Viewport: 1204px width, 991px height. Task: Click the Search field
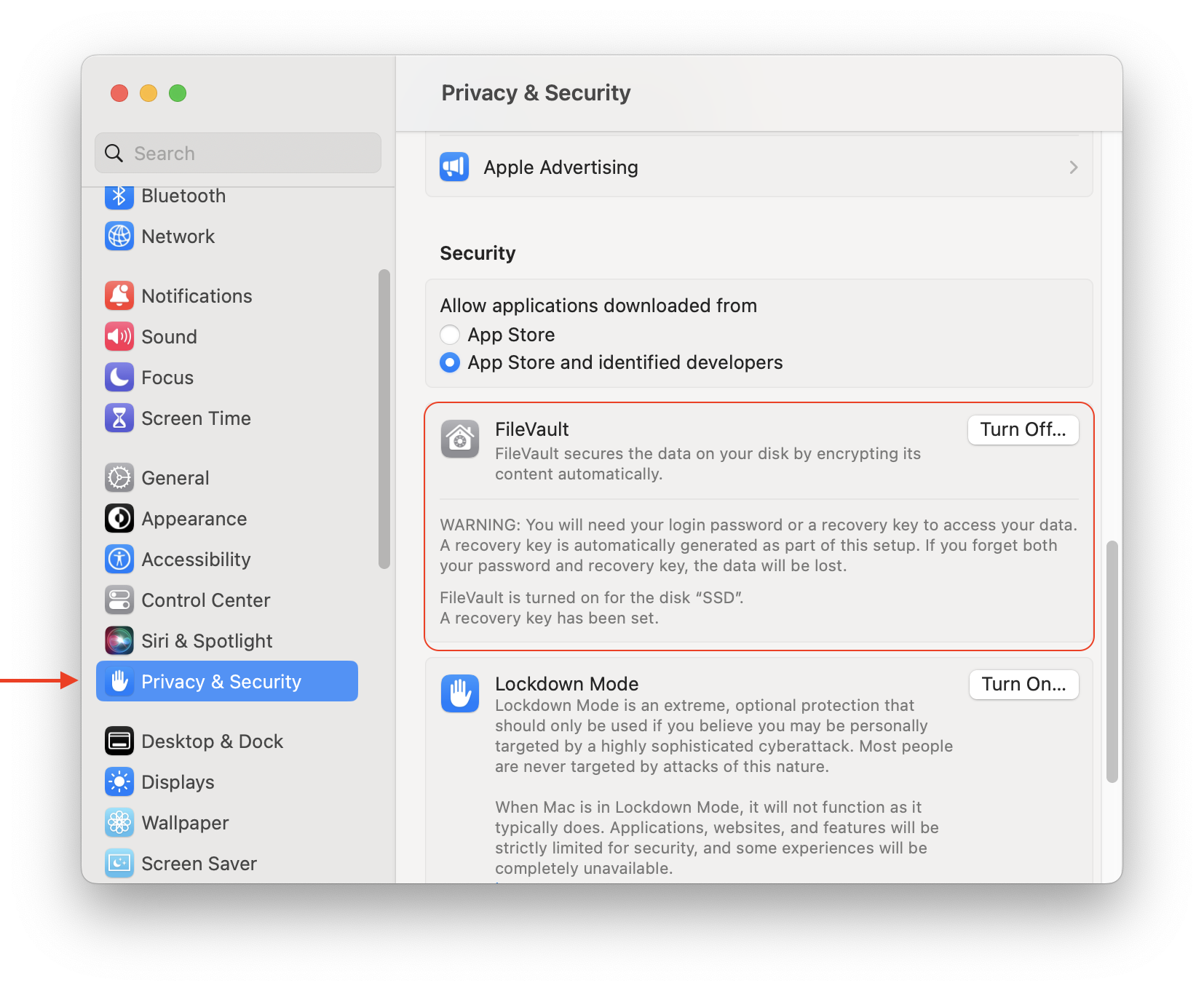coord(238,153)
